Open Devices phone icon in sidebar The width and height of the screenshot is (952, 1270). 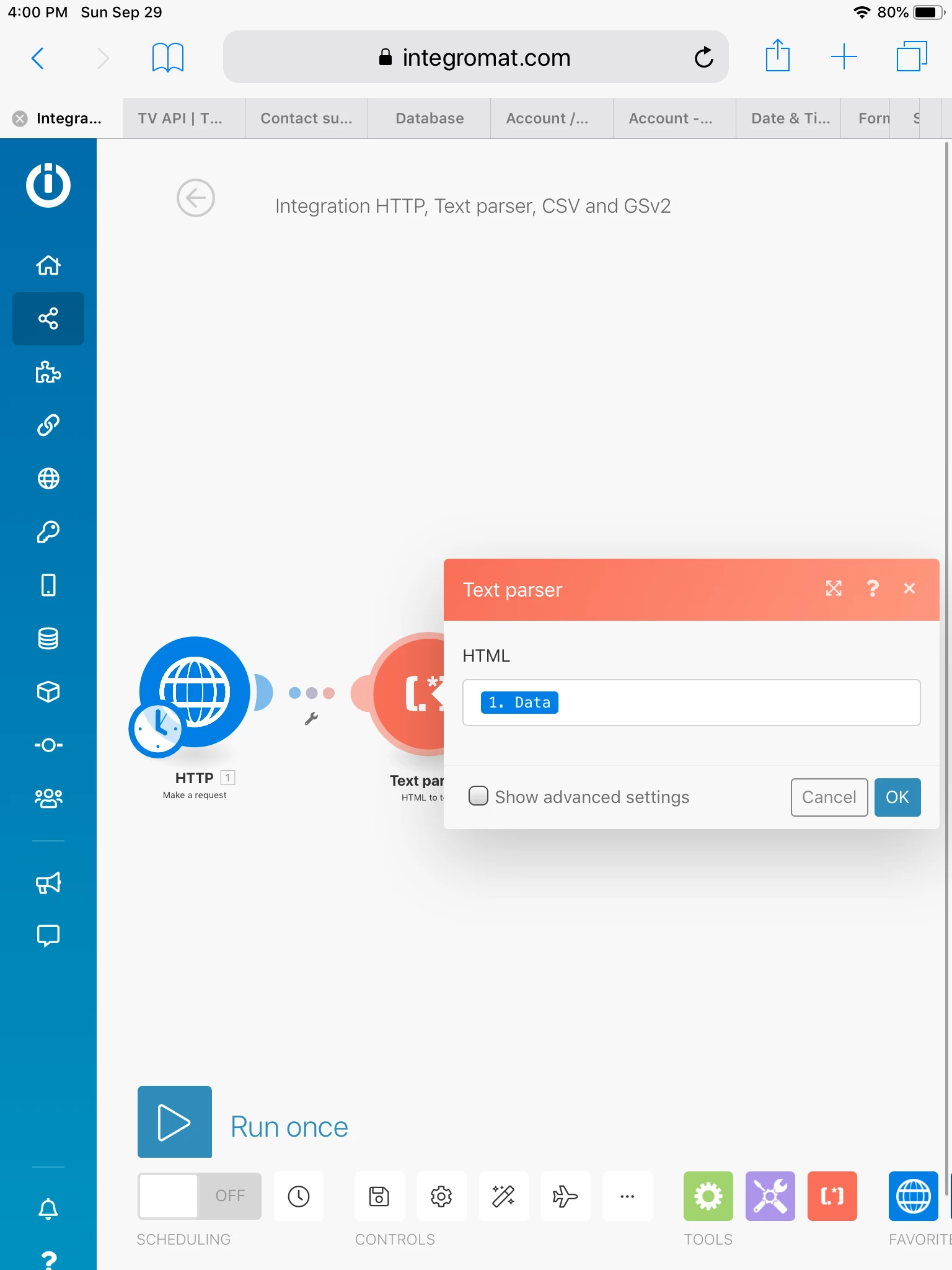(x=48, y=585)
